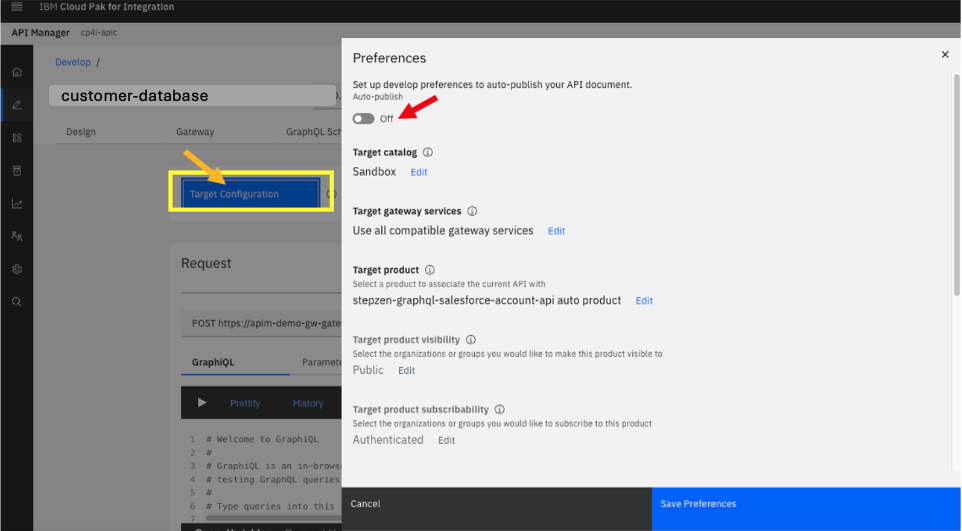The height and width of the screenshot is (531, 962).
Task: Open Develop pencil icon in sidebar
Action: pos(16,105)
